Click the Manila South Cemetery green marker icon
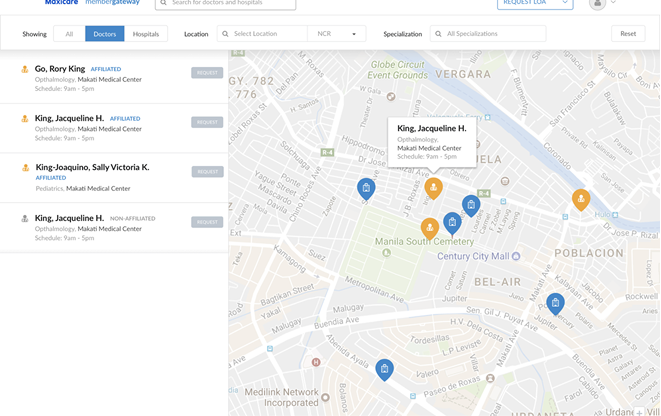Viewport: 661px width, 416px height. pos(386,253)
